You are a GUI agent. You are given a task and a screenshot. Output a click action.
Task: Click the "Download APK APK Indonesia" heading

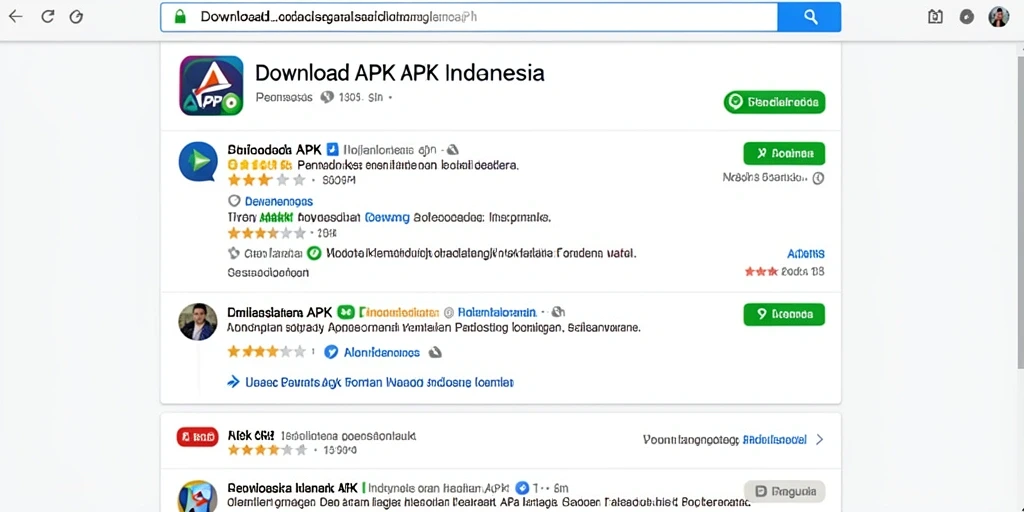click(x=399, y=72)
